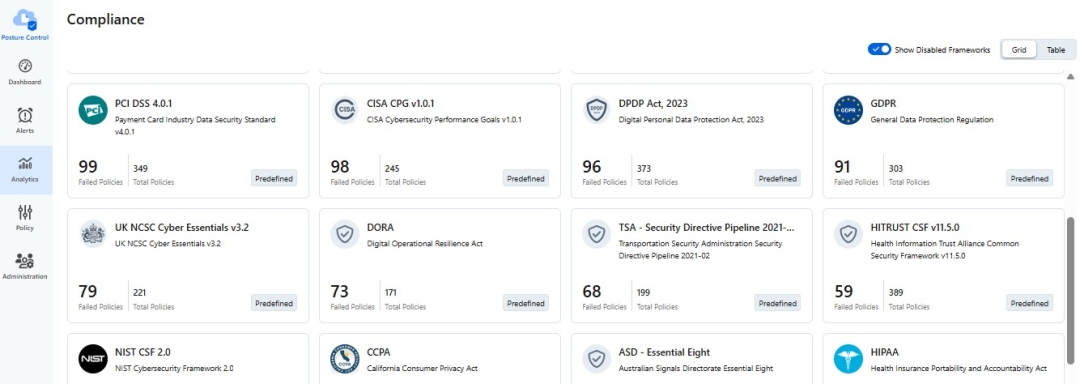Select the Analytics chart icon
The image size is (1080, 384).
tap(25, 164)
